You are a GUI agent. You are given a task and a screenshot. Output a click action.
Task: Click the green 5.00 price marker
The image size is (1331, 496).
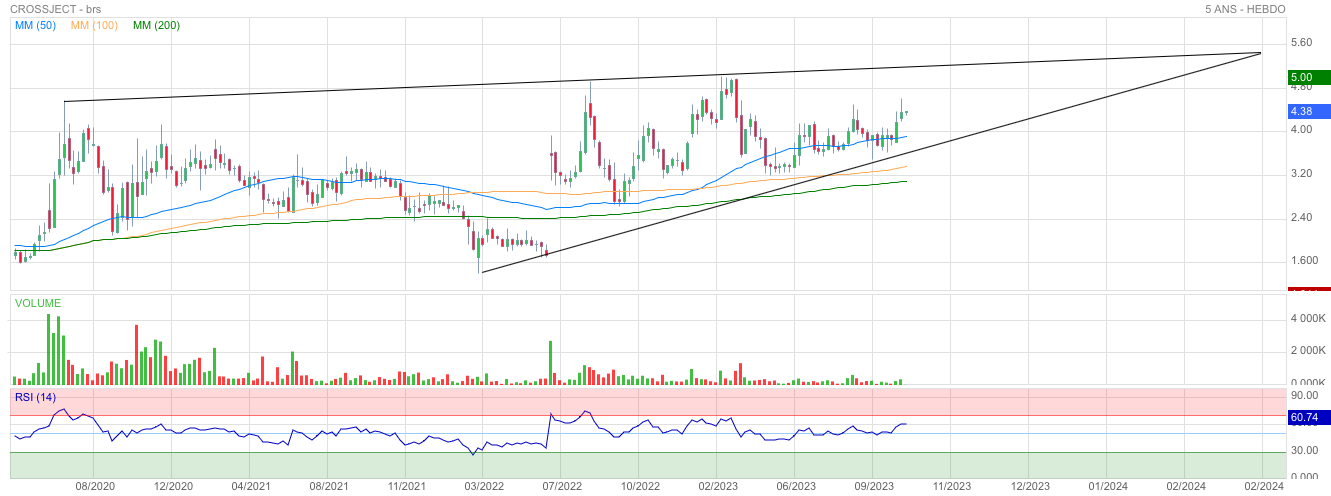pos(1308,77)
